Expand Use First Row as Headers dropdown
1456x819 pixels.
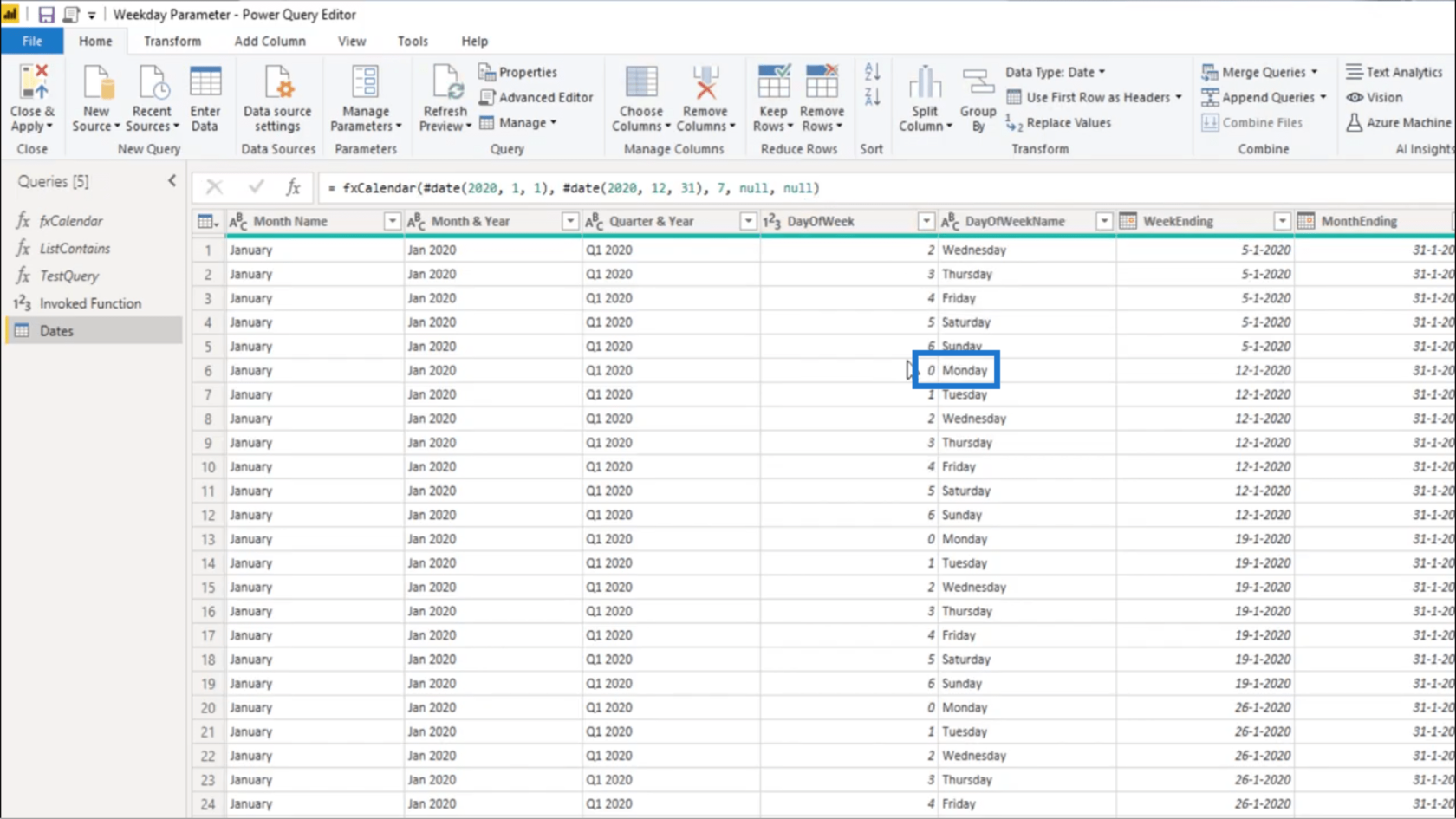point(1178,97)
